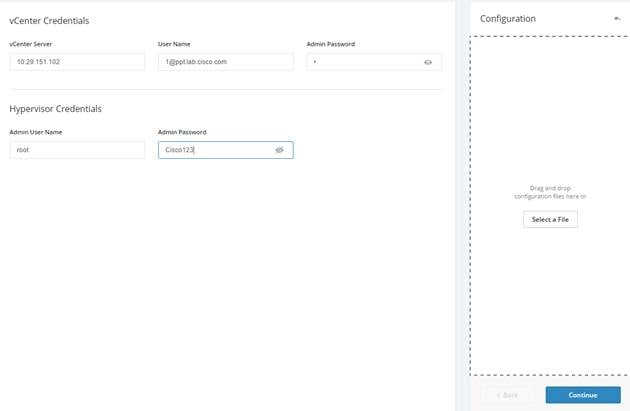The width and height of the screenshot is (630, 411).
Task: Click the Select a File button
Action: 550,219
